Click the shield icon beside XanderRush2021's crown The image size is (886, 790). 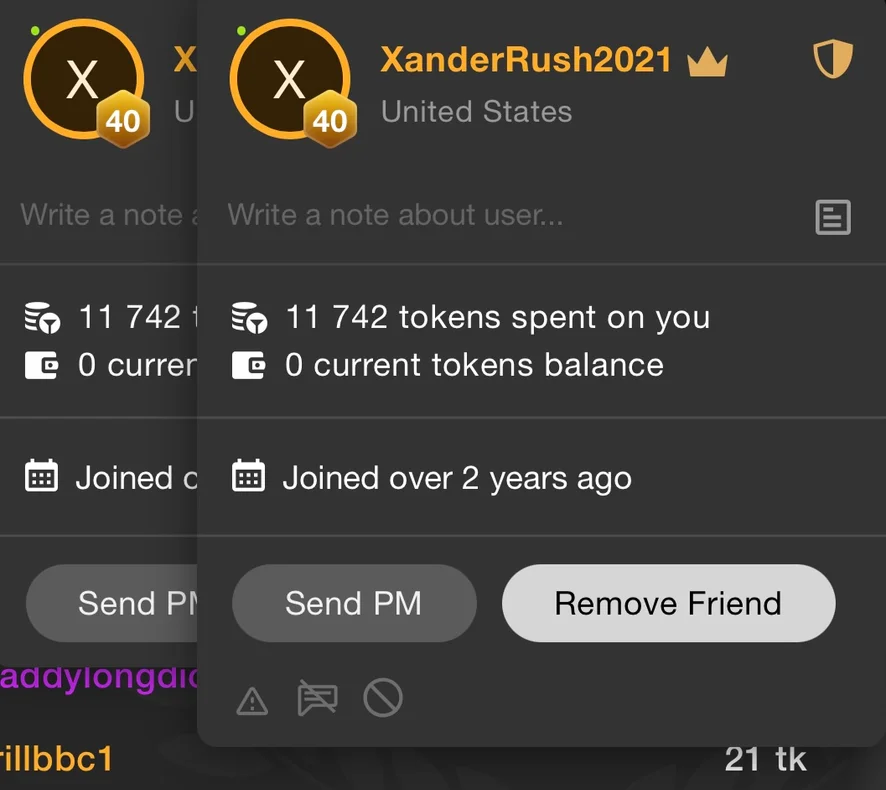[832, 60]
